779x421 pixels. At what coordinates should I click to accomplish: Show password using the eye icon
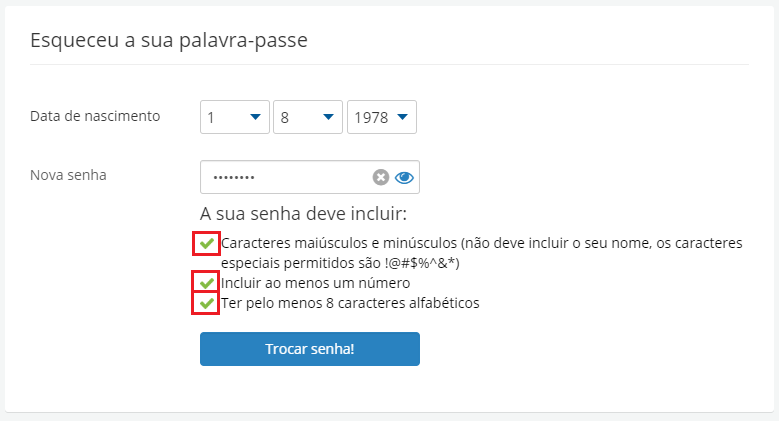404,177
